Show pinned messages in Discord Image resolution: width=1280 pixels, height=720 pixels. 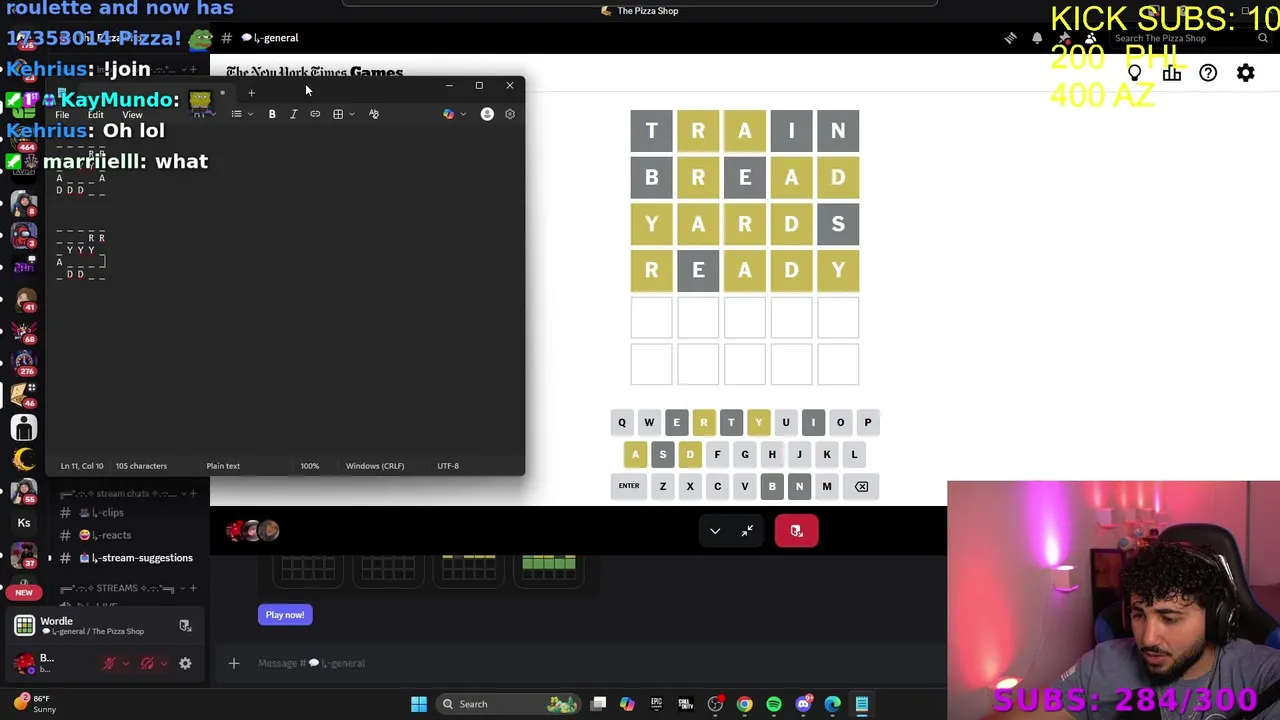(x=1064, y=38)
